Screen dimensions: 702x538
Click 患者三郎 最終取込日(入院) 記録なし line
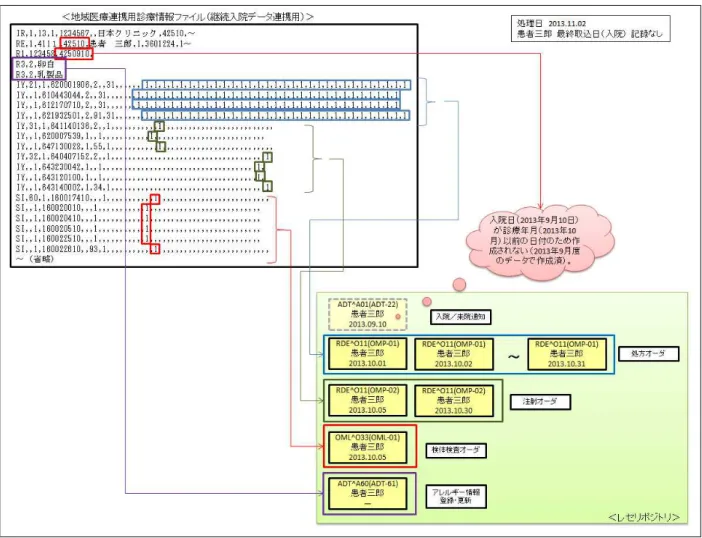[589, 34]
